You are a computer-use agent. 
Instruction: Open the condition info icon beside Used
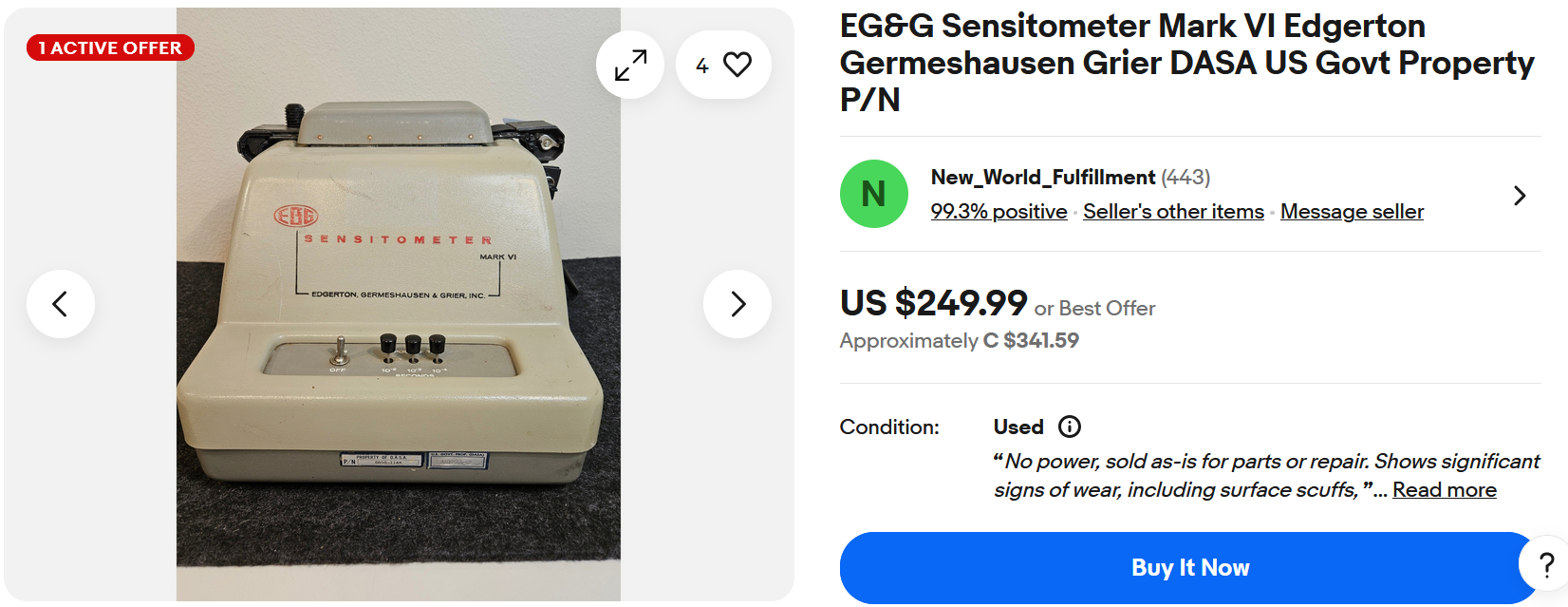click(1070, 427)
